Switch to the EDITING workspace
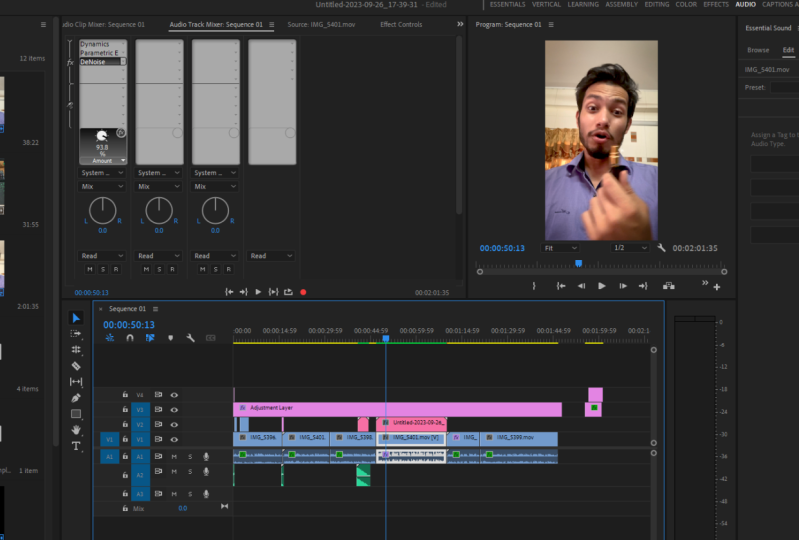The height and width of the screenshot is (540, 799). coord(657,5)
